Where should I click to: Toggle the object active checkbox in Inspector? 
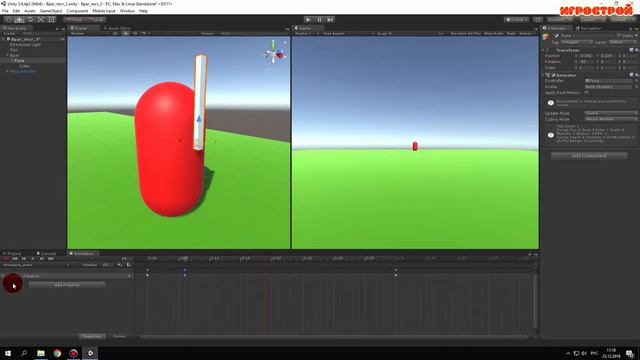pos(556,36)
